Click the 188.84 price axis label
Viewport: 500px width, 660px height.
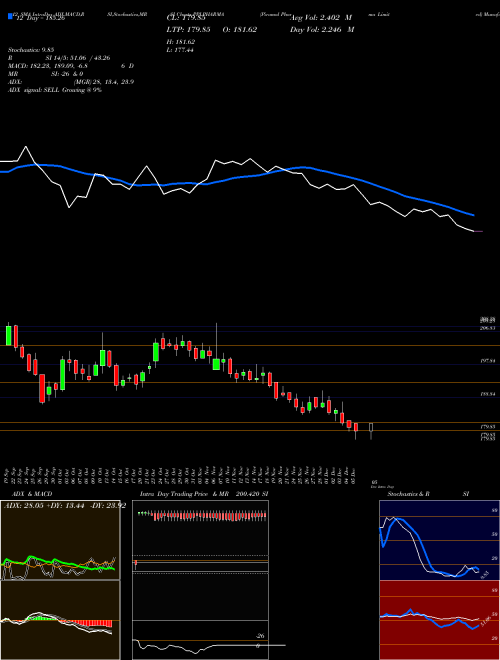[x=488, y=394]
